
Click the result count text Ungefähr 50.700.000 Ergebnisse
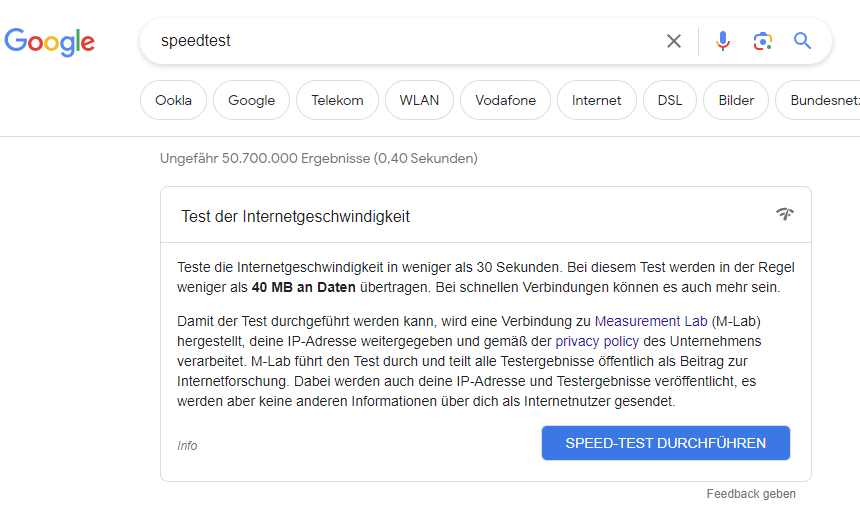coord(265,159)
